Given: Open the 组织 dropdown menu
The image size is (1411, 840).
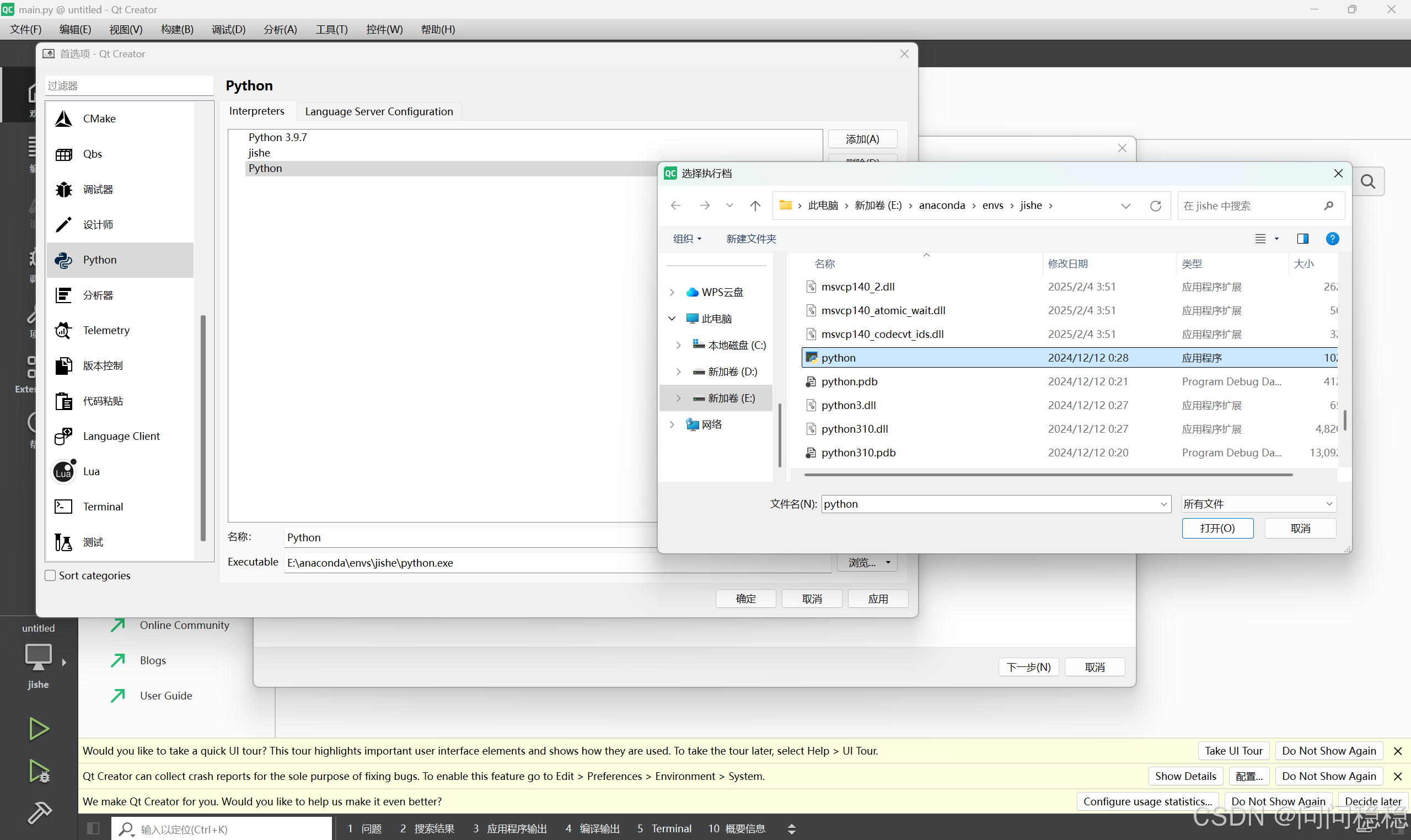Looking at the screenshot, I should coord(687,239).
